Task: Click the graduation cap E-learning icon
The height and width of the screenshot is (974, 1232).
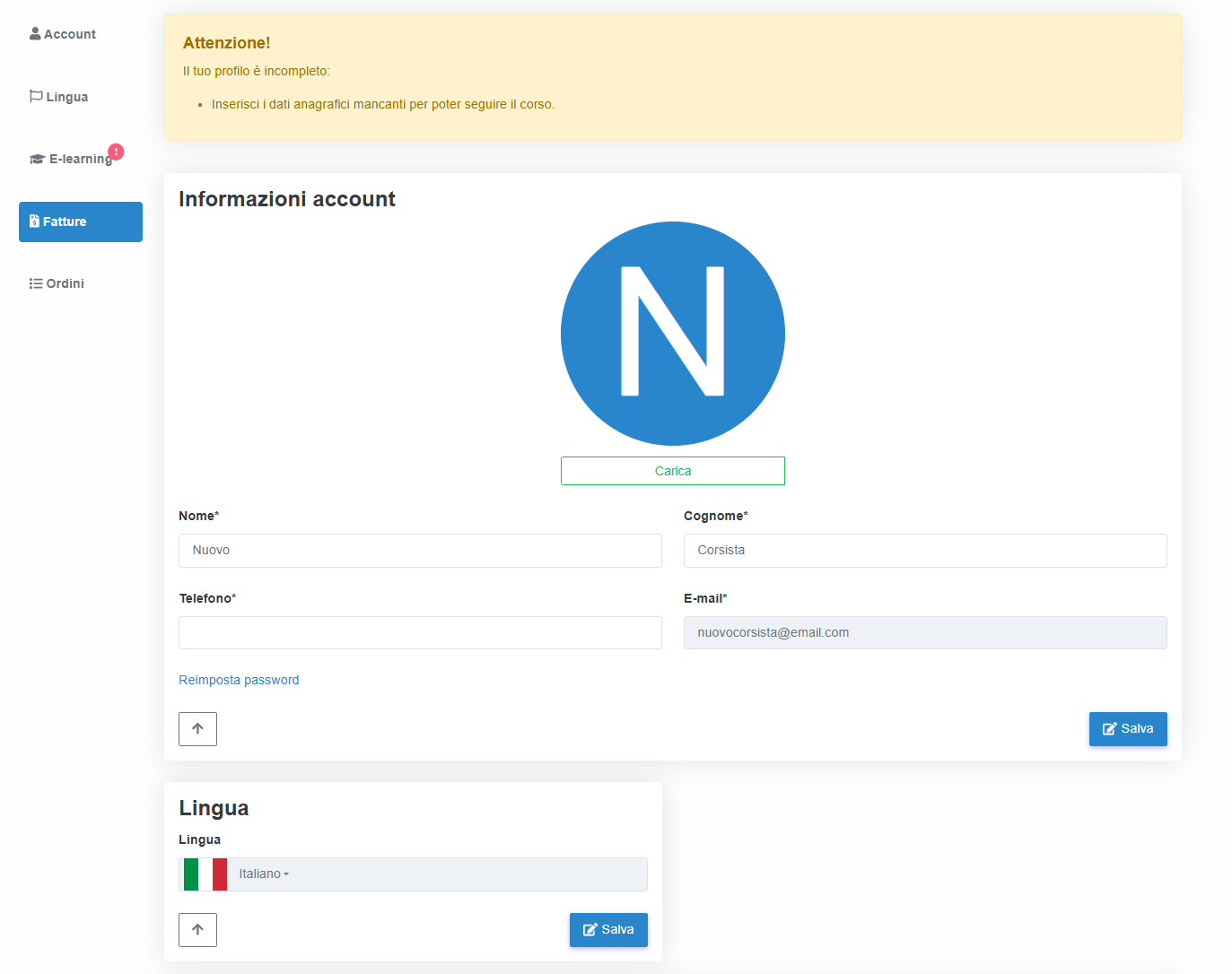Action: click(x=37, y=159)
